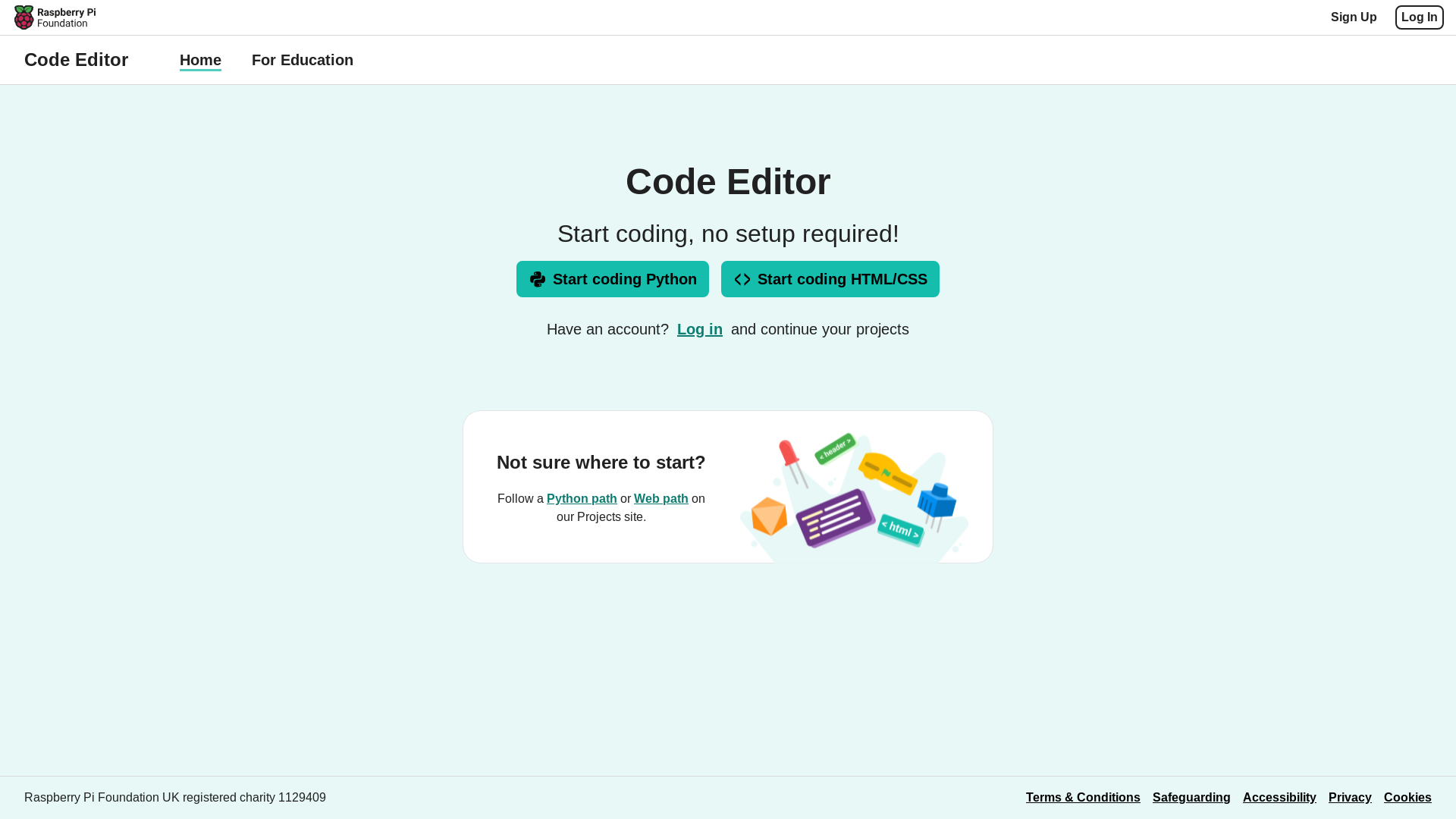The height and width of the screenshot is (819, 1456).
Task: Click the large Code Editor heading
Action: [x=728, y=182]
